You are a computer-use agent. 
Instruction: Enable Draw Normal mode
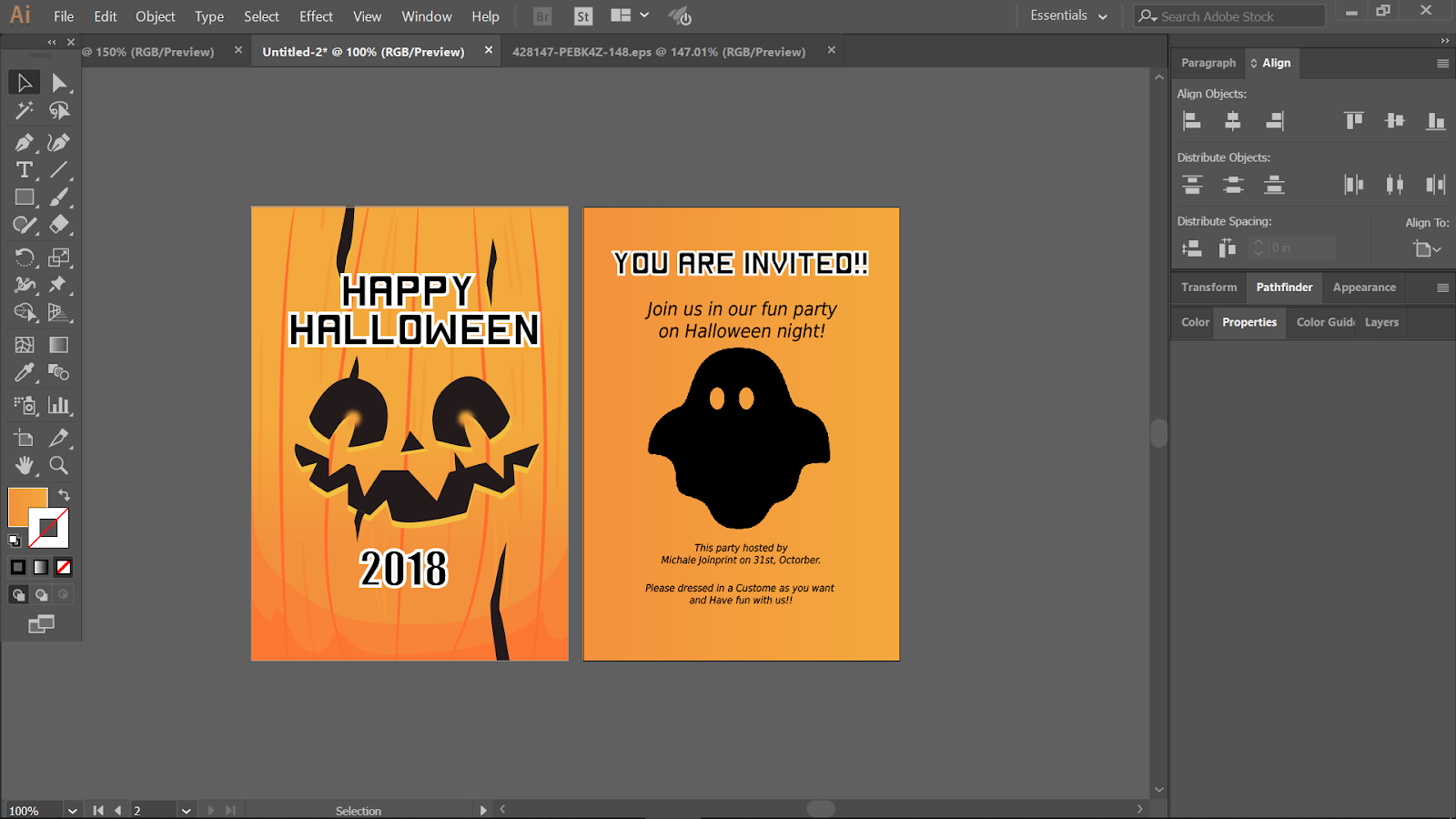click(x=18, y=595)
